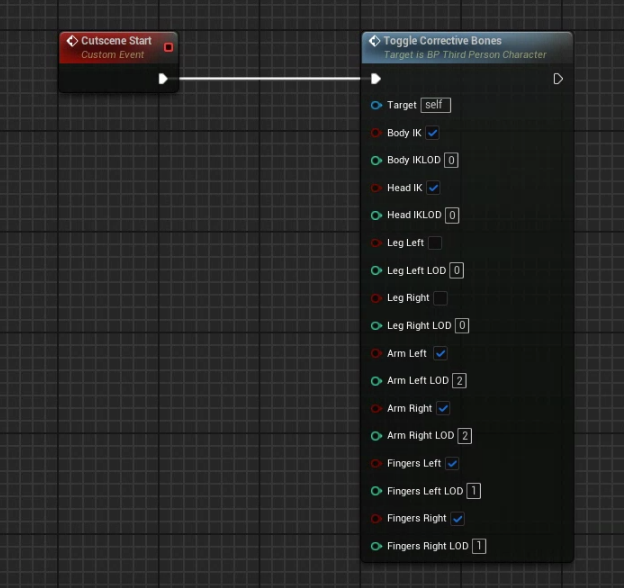624x588 pixels.
Task: Click the green Leg Right LOD pin
Action: tap(376, 326)
